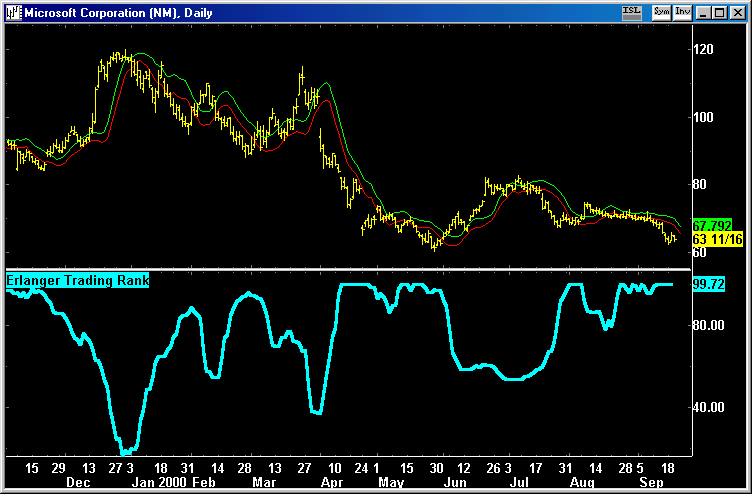Click the Feb month label
The image size is (752, 494).
click(205, 482)
